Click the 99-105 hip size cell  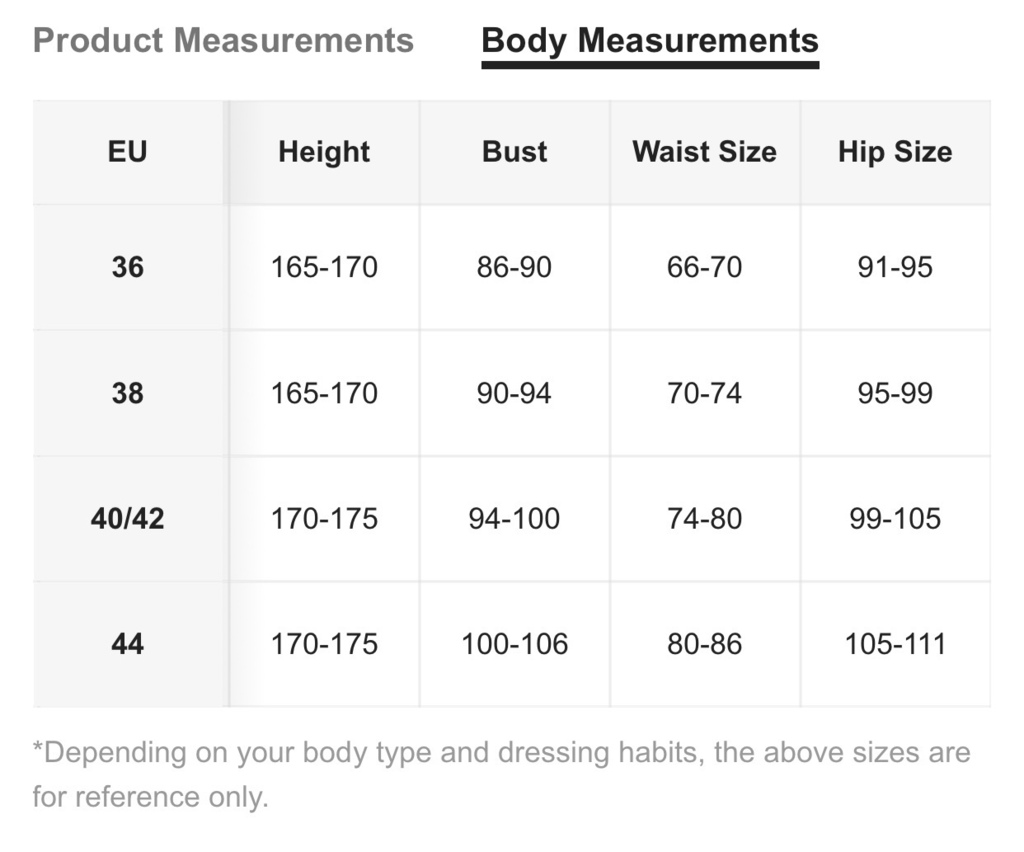(x=895, y=518)
